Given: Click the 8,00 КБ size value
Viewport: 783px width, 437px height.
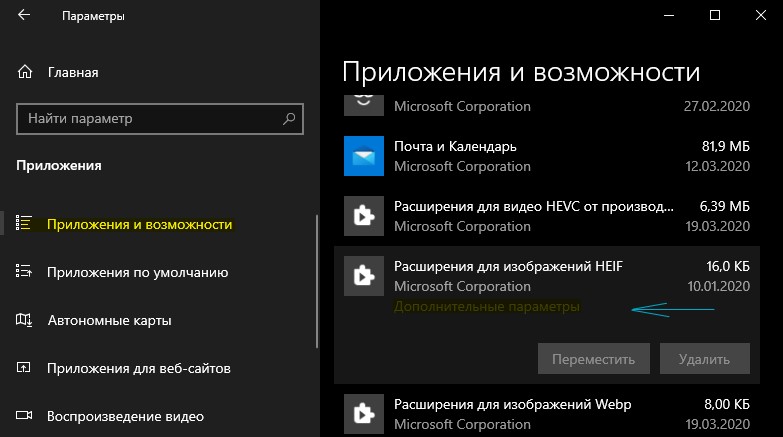Looking at the screenshot, I should (x=727, y=404).
